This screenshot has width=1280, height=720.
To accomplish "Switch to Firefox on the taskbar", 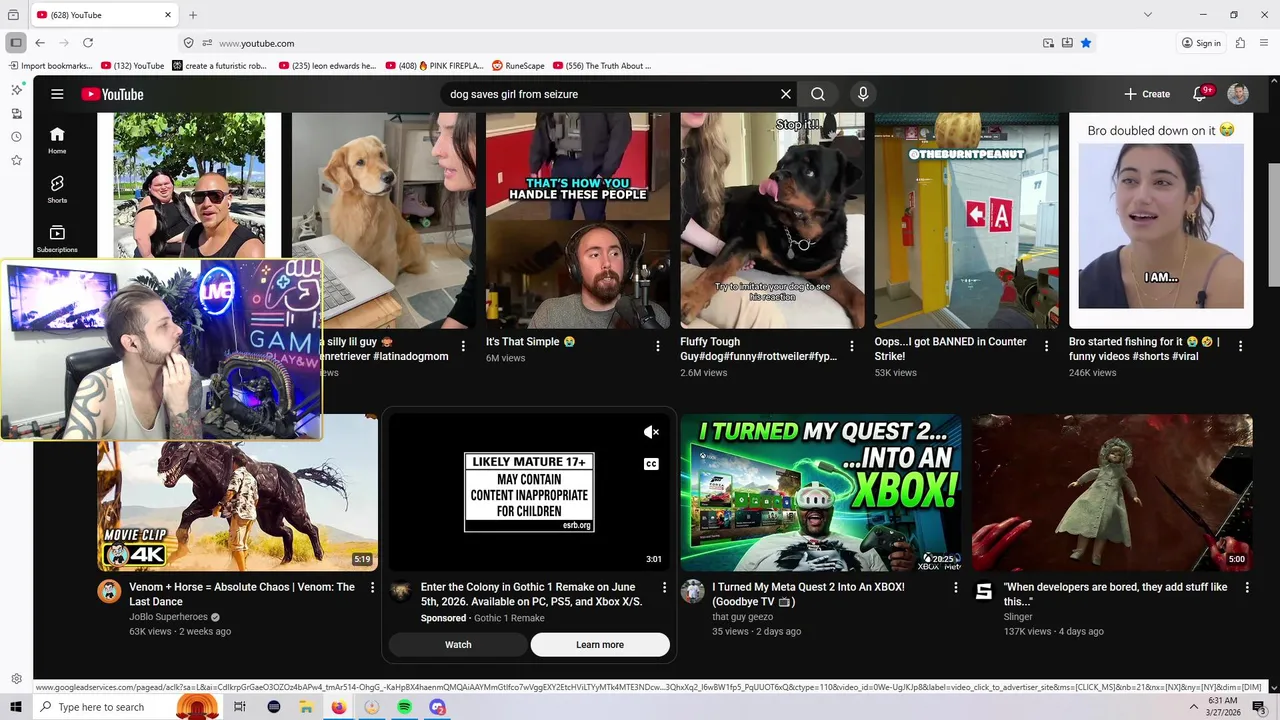I will (x=339, y=707).
